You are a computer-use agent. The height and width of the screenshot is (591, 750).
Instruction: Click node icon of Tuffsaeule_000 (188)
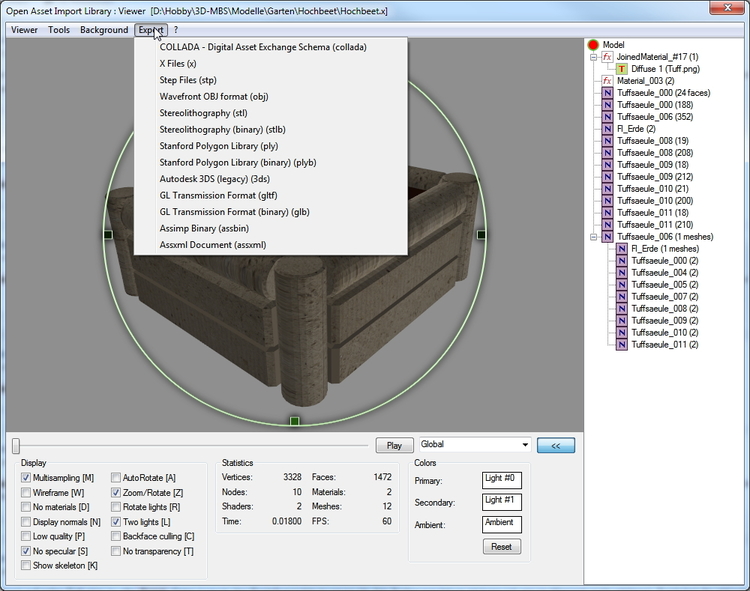[x=607, y=105]
